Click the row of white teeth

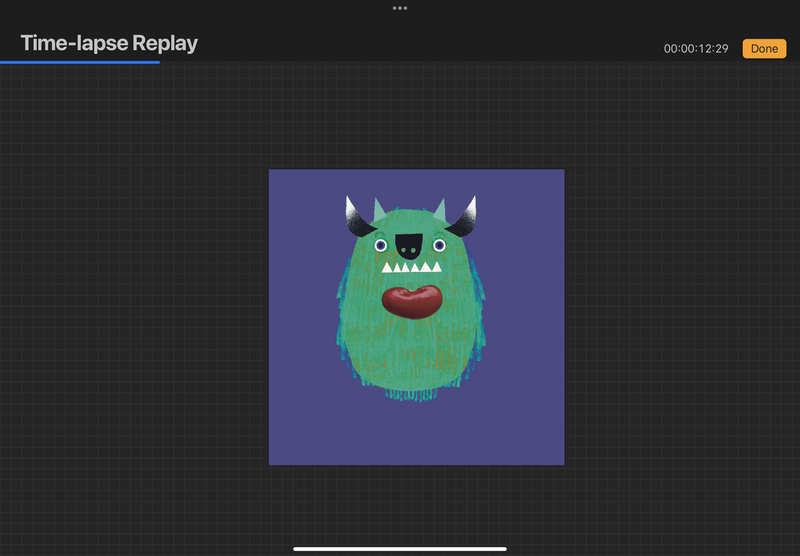410,267
